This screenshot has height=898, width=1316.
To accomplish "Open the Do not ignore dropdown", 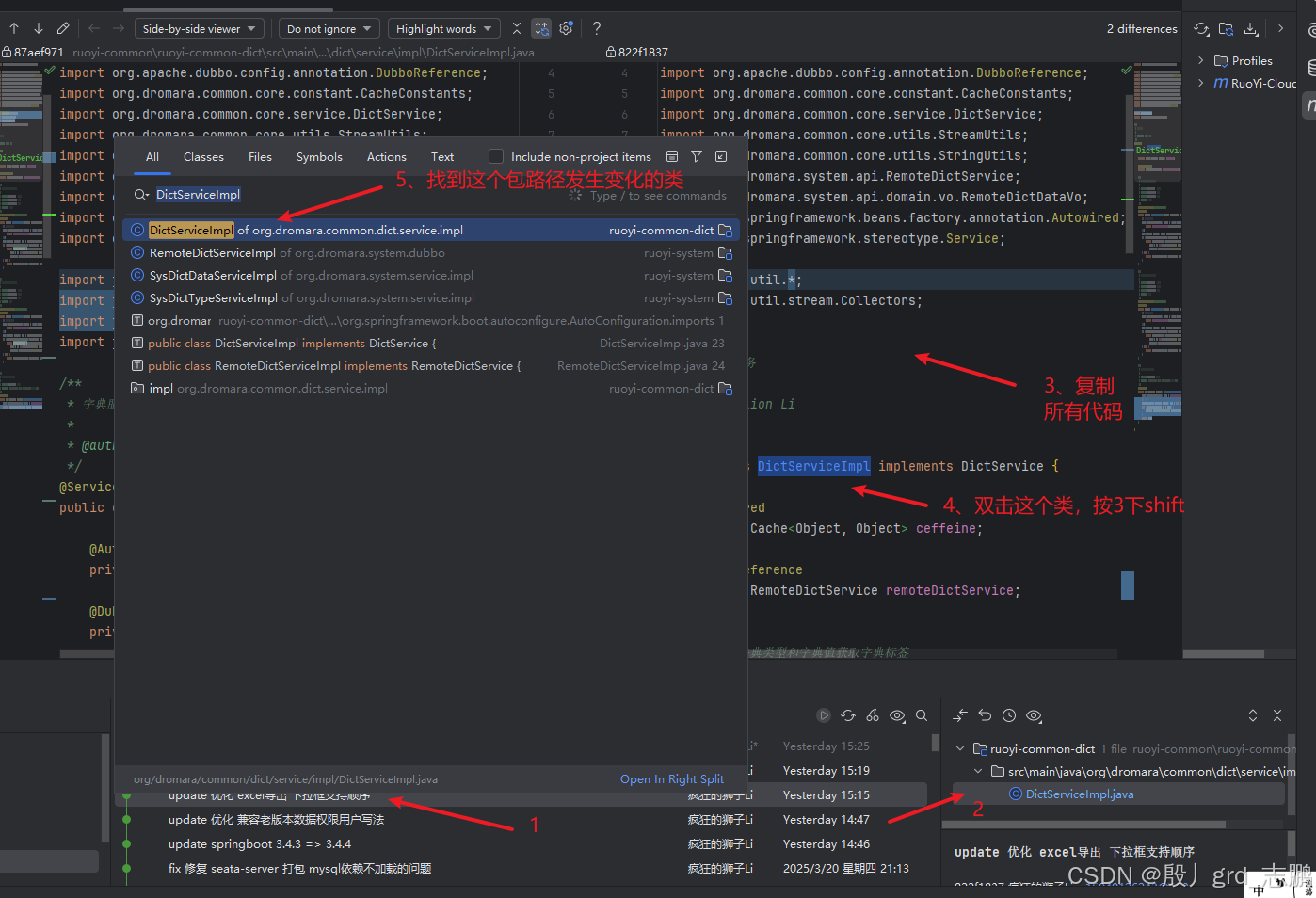I will click(x=329, y=29).
